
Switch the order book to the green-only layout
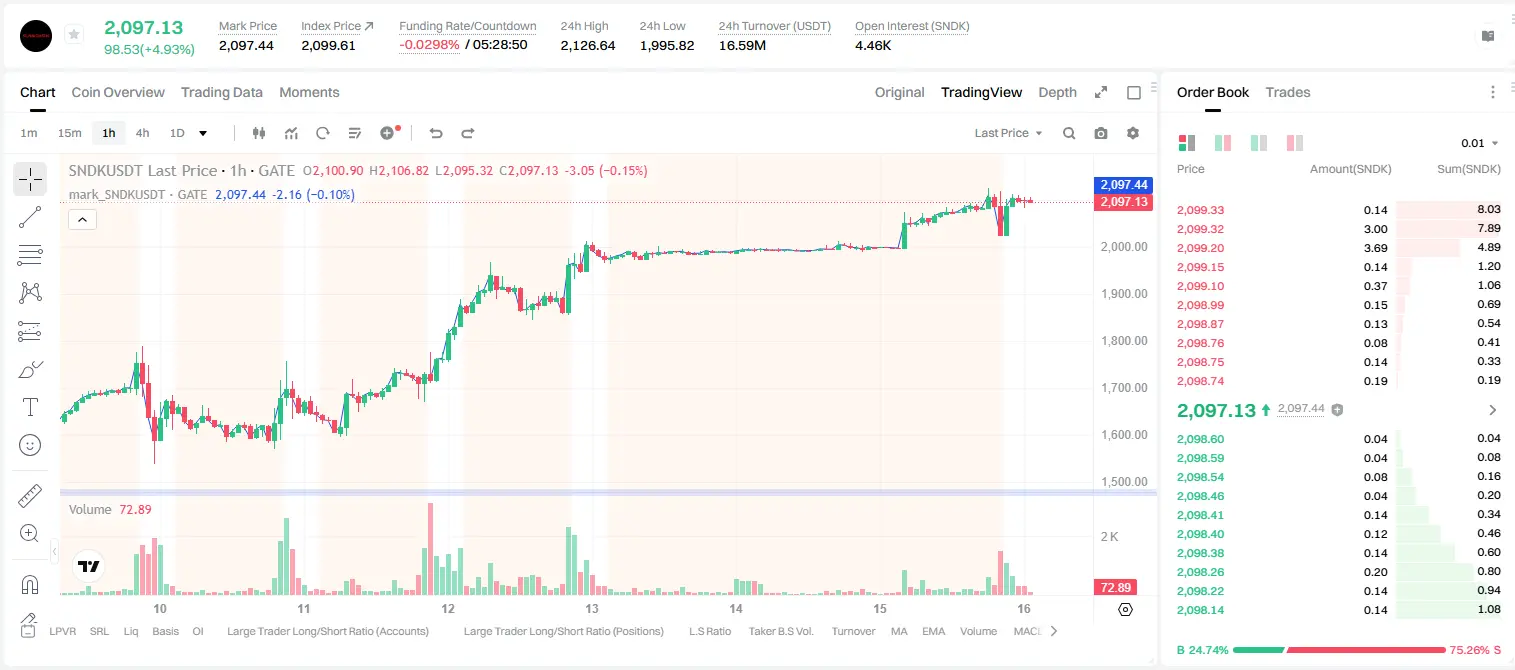(x=1259, y=143)
